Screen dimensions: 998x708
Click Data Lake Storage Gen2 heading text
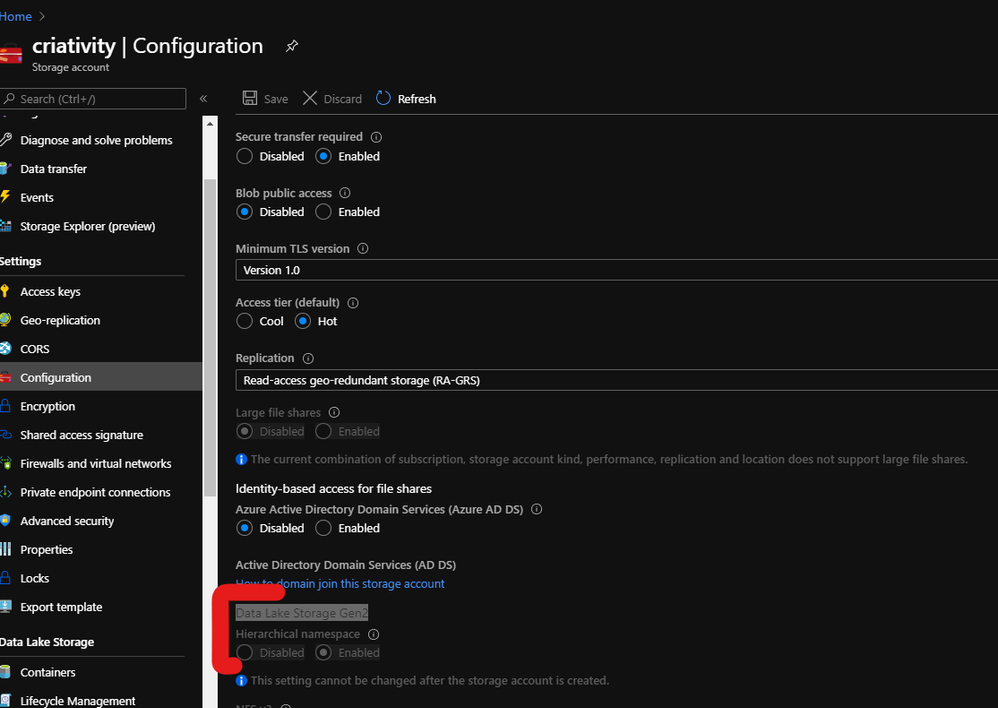pyautogui.click(x=302, y=612)
